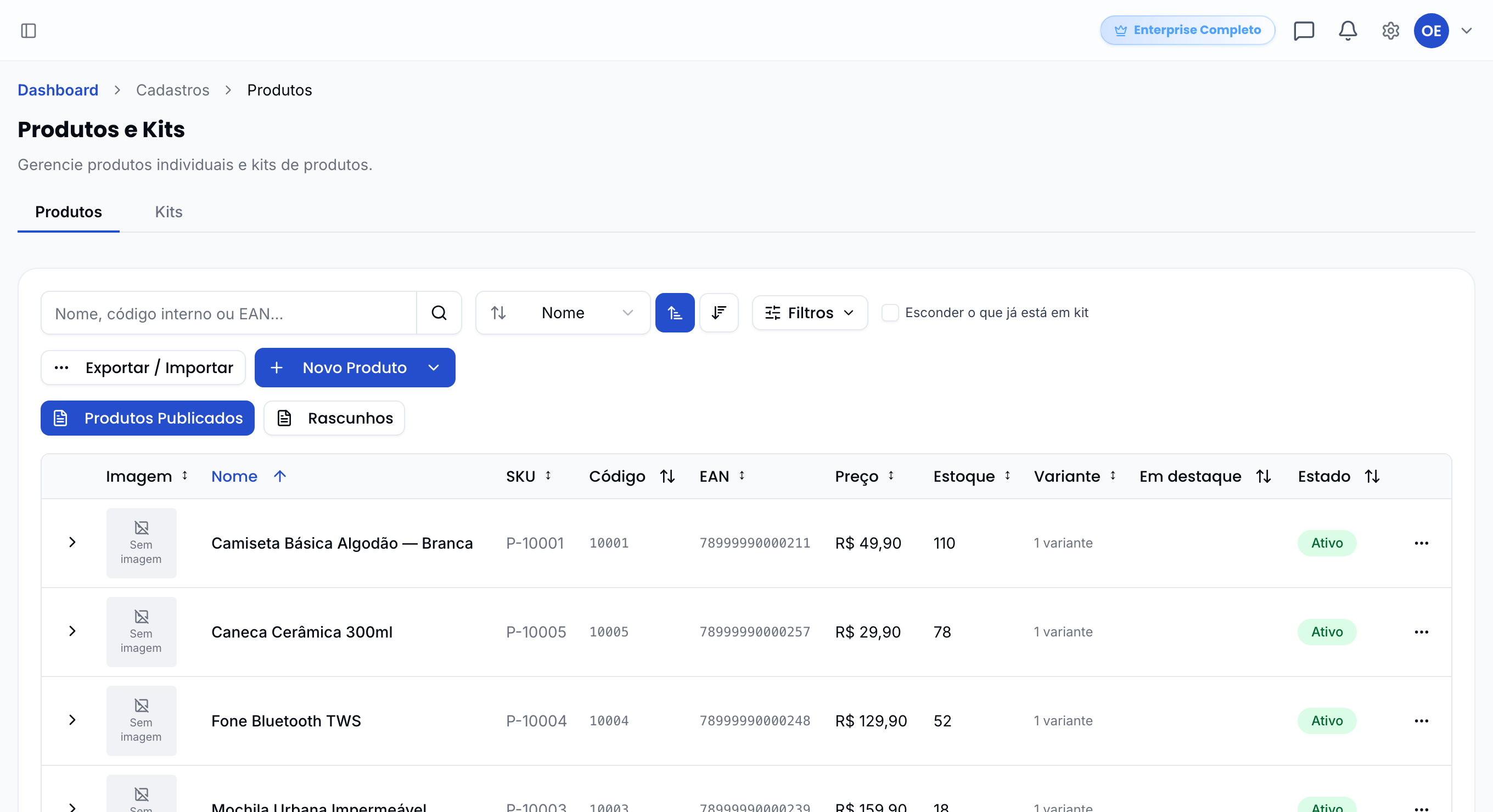1493x812 pixels.
Task: Select descending sort order button
Action: click(x=719, y=313)
